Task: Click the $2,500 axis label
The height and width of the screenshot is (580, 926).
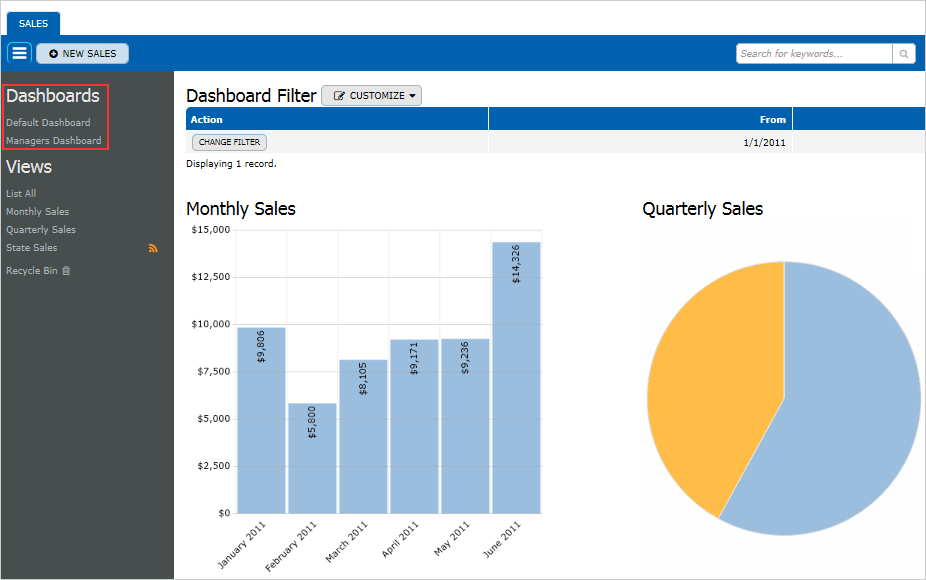Action: 214,466
